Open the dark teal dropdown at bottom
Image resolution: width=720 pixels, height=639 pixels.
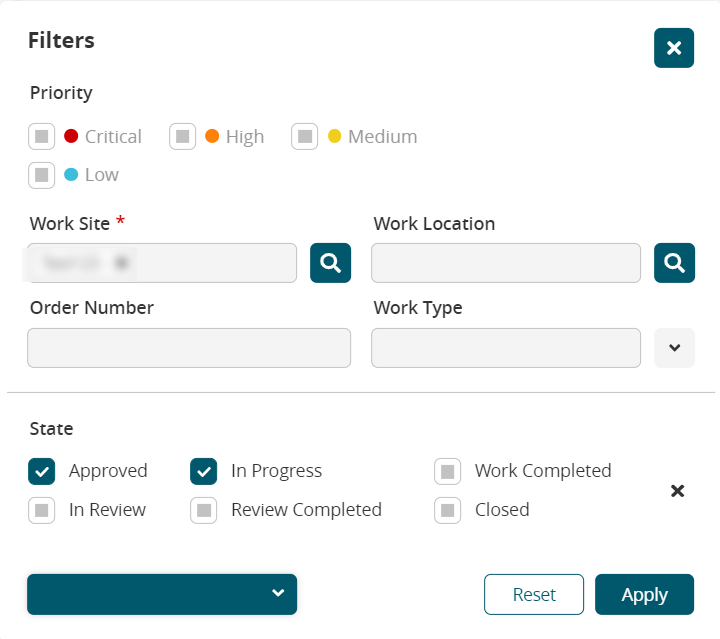click(162, 594)
